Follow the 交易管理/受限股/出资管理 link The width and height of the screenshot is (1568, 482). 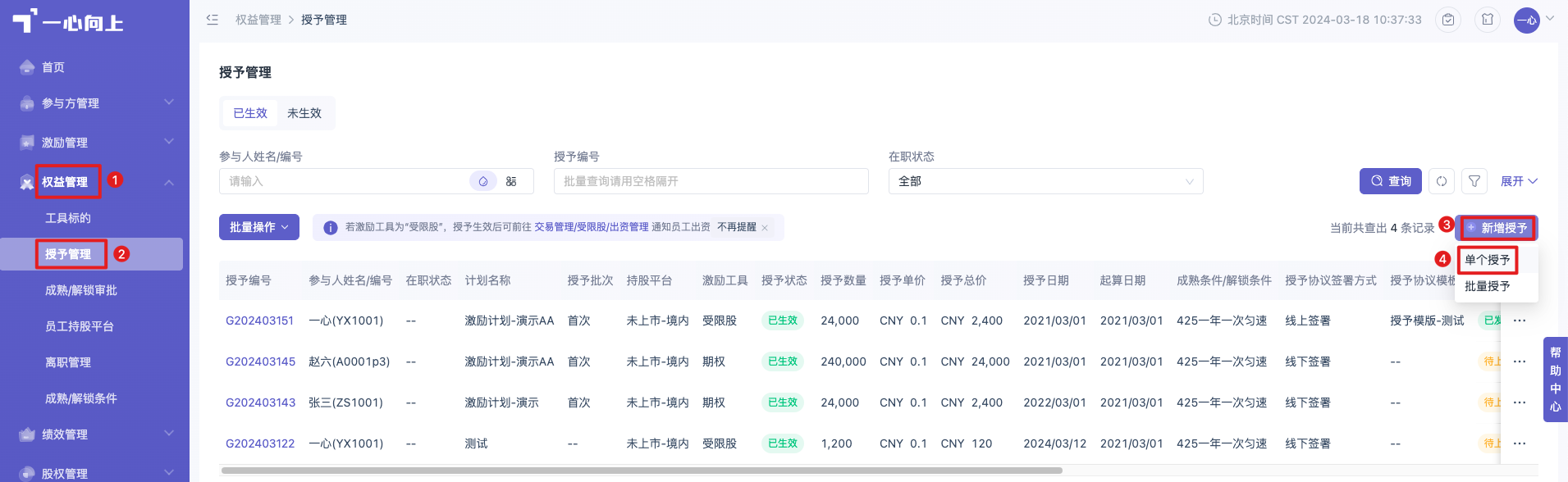(592, 227)
